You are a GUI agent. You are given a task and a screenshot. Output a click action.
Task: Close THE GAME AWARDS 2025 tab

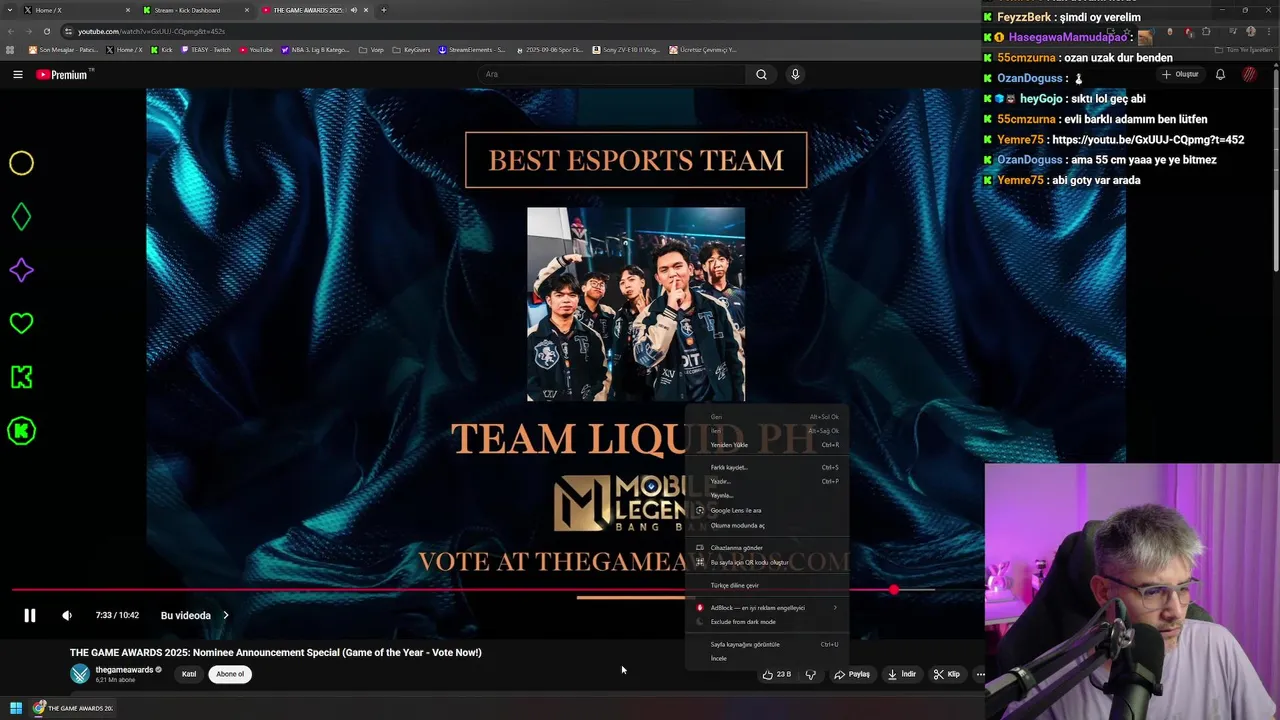(366, 10)
